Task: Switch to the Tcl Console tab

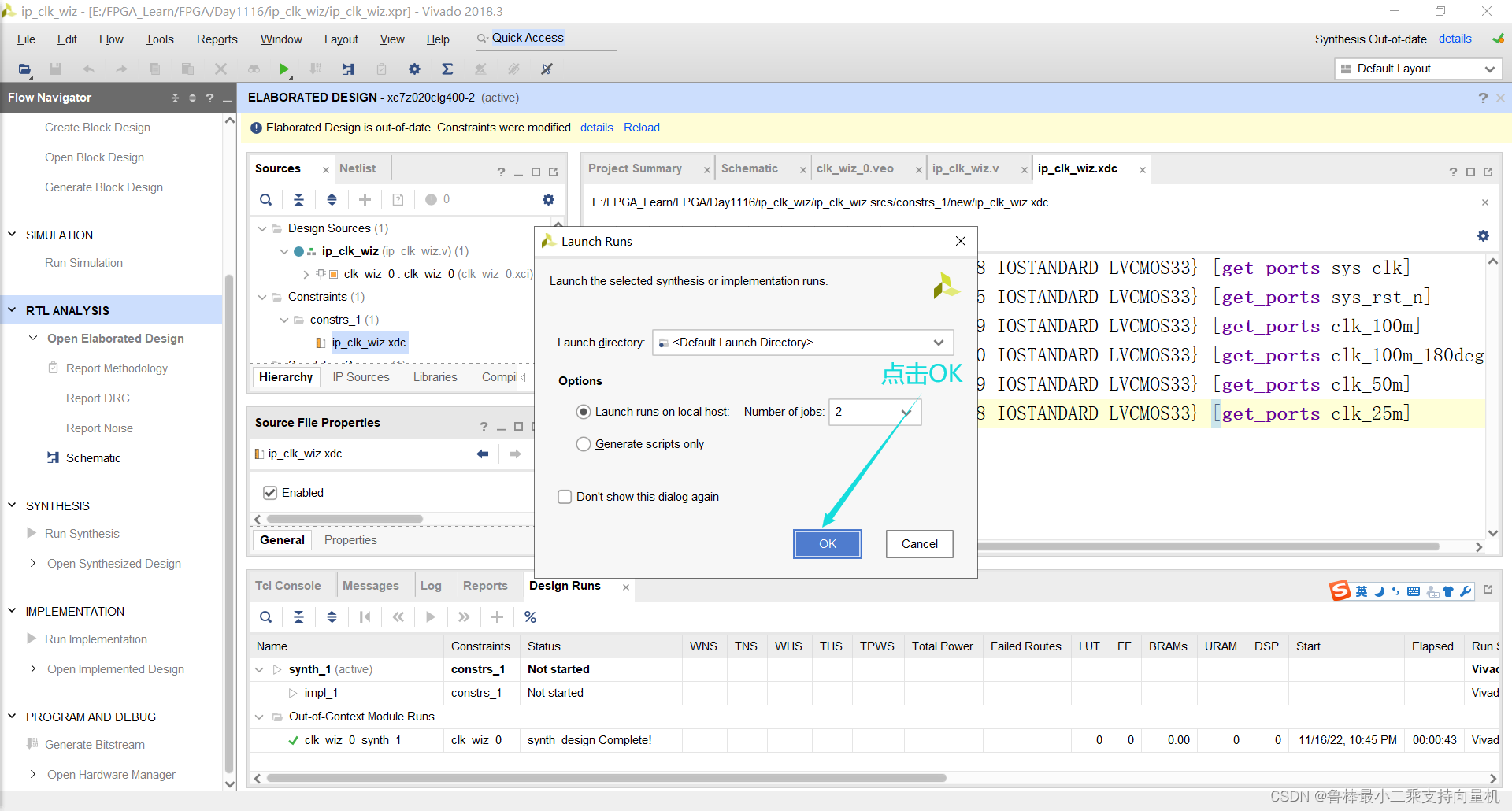Action: pyautogui.click(x=287, y=586)
